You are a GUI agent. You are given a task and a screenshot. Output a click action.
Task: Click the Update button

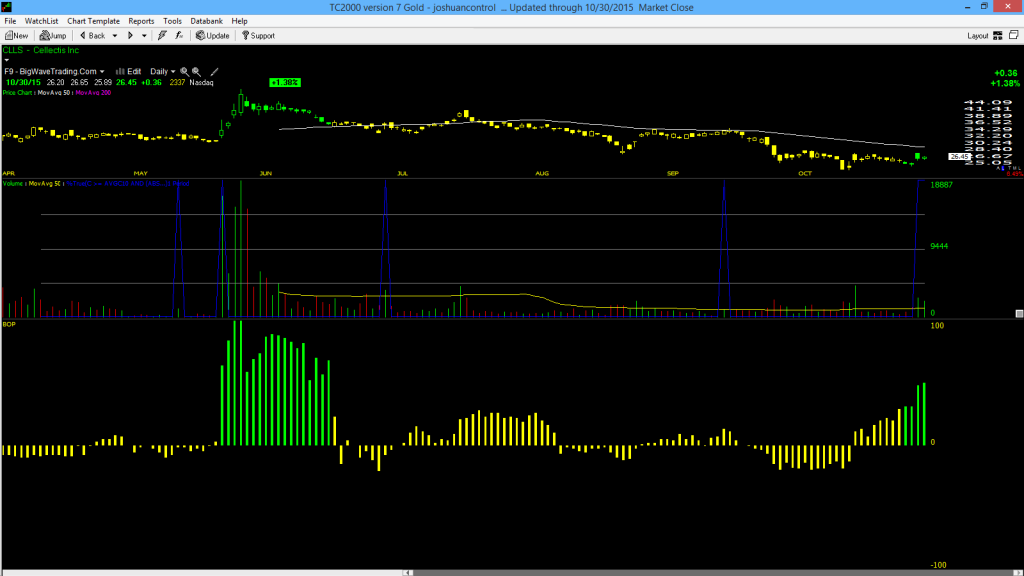(x=213, y=36)
